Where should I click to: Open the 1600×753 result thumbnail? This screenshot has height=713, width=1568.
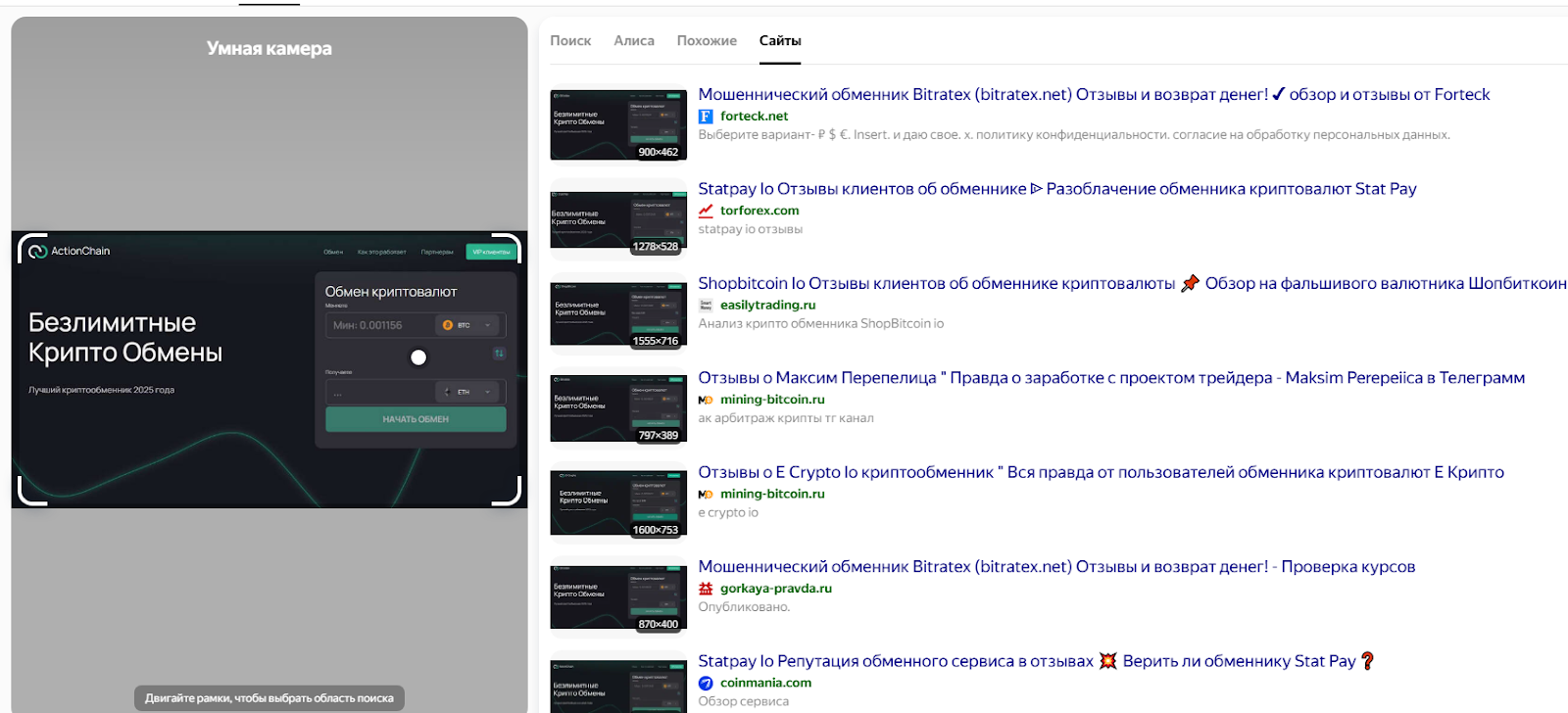point(618,503)
